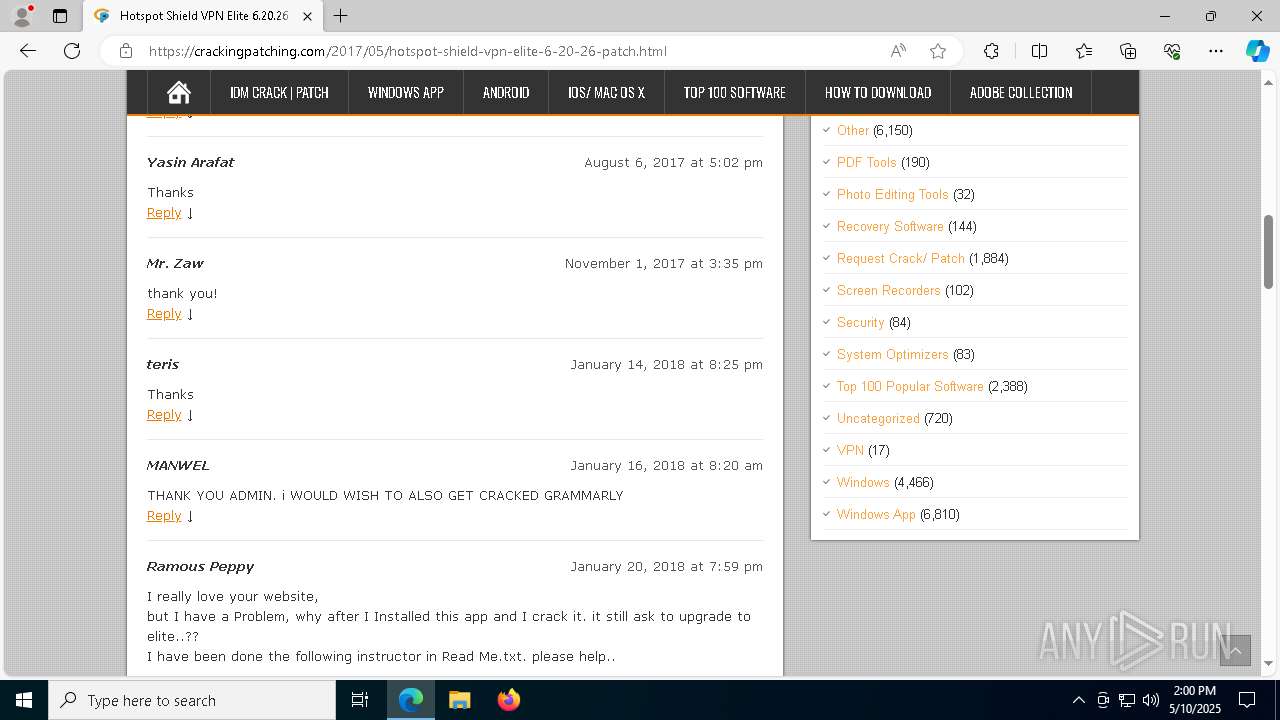
Task: Select the Hotspot Shield VPN Elite tab
Action: tap(203, 16)
